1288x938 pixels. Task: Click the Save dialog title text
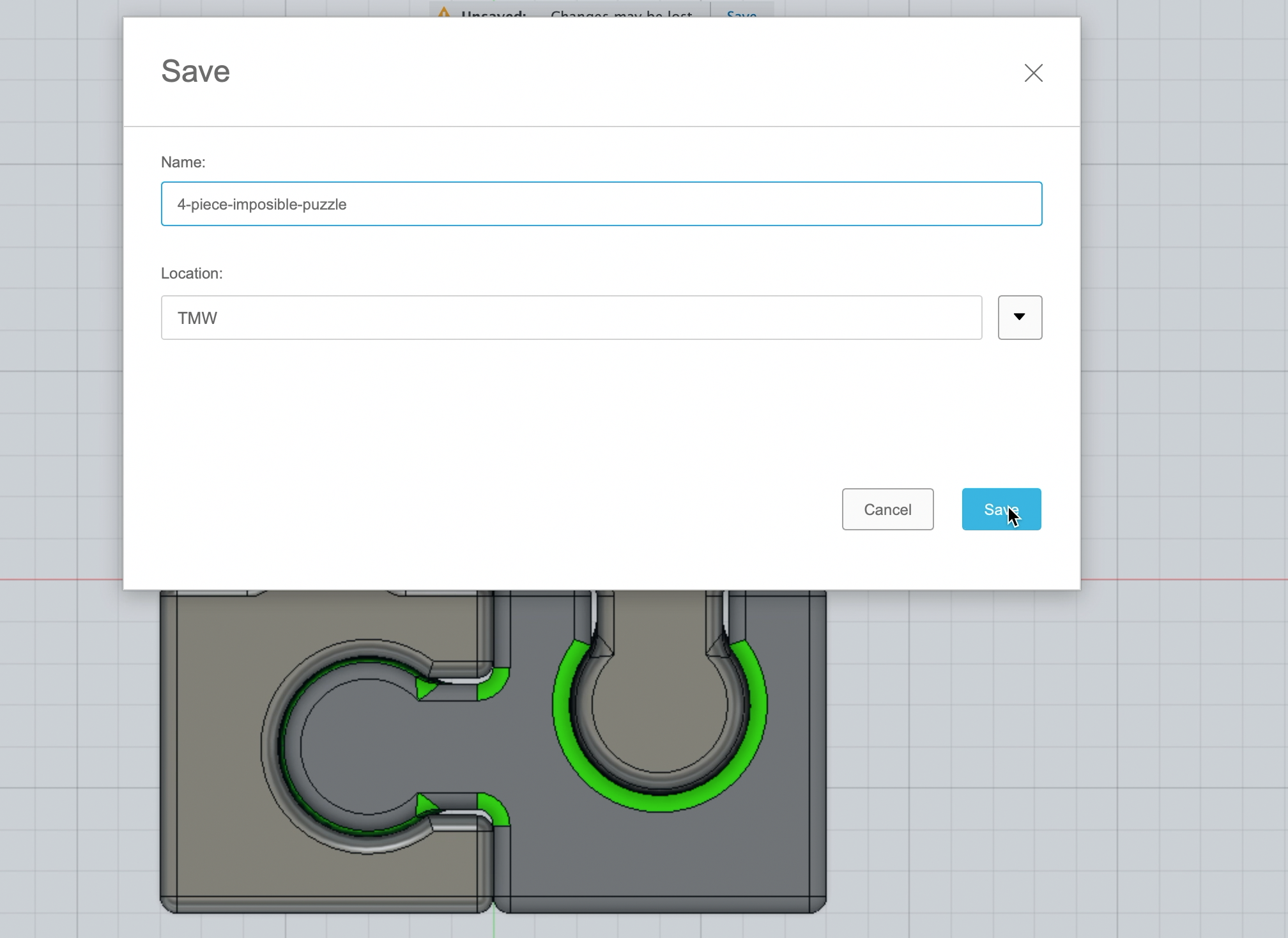[x=195, y=71]
